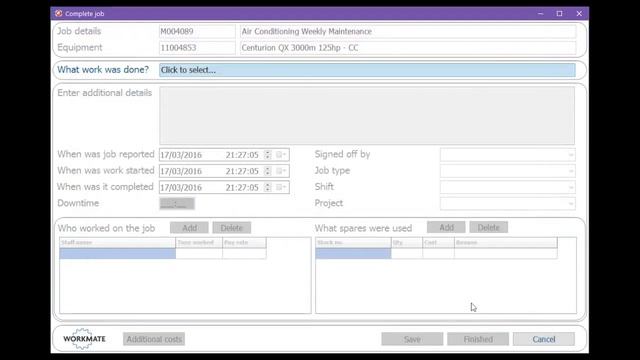
Task: Click the Qty column header in spares
Action: [407, 242]
